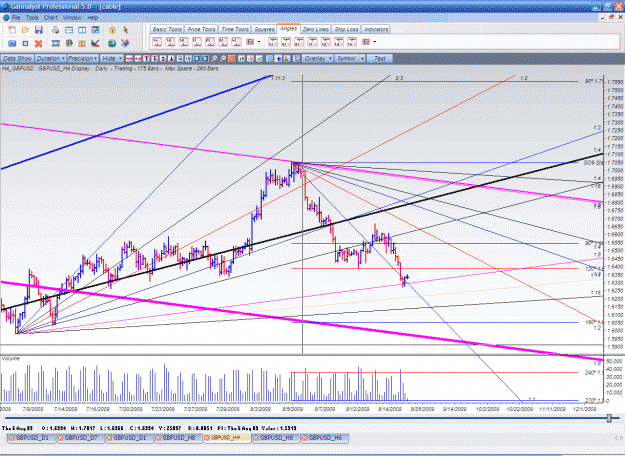Switch to the Indicators tab
Viewport: 625px width, 456px height.
(376, 29)
